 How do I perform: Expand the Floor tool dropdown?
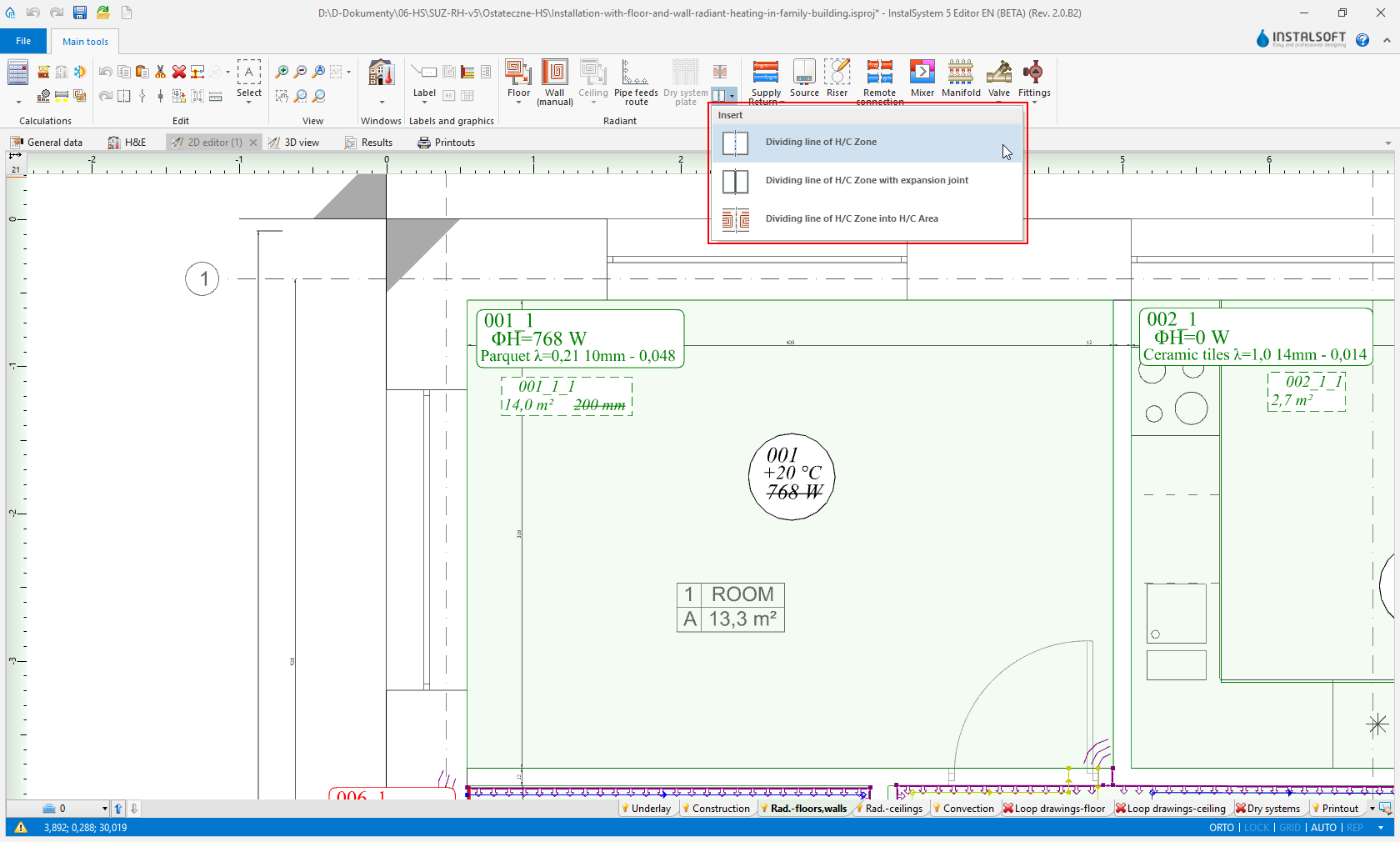pos(518,103)
